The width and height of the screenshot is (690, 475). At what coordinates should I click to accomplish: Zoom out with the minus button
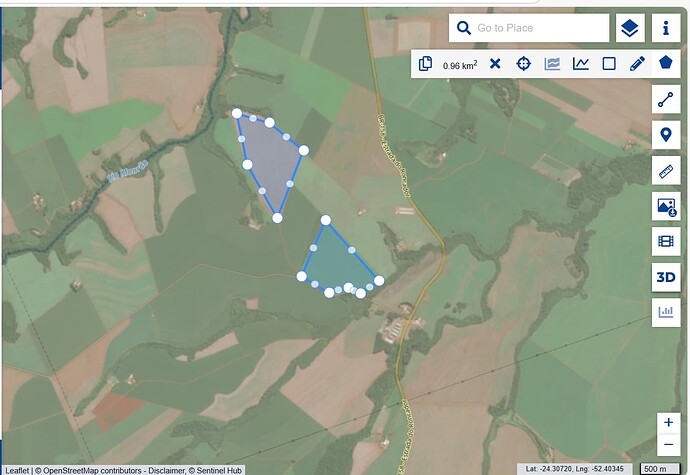668,445
